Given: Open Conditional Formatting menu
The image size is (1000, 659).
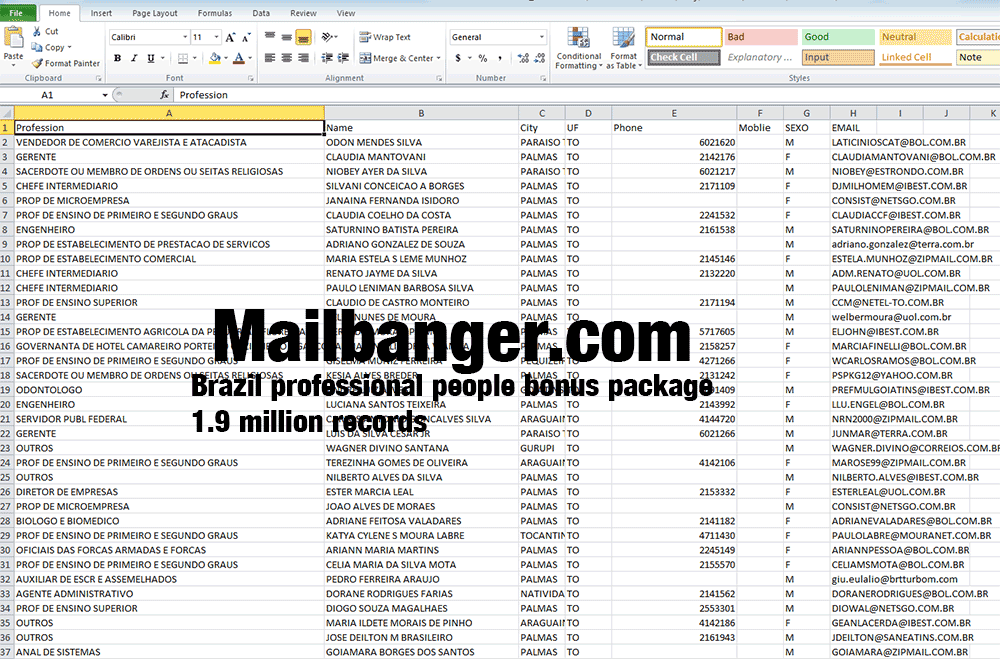Looking at the screenshot, I should coord(579,48).
